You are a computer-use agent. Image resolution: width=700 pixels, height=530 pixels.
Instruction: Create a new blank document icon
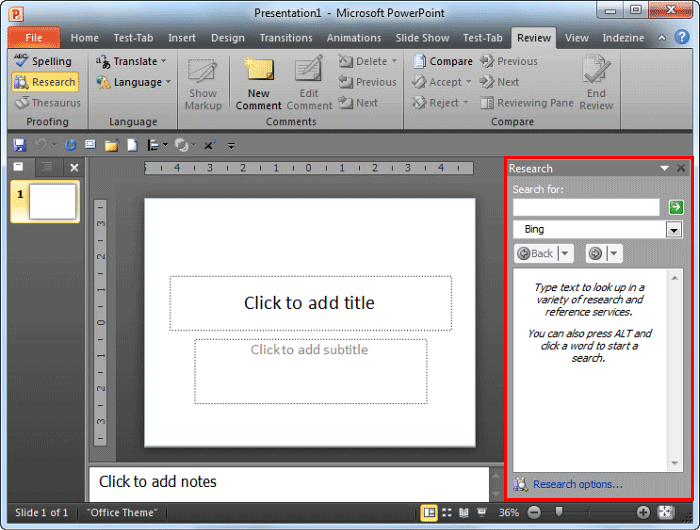[132, 145]
